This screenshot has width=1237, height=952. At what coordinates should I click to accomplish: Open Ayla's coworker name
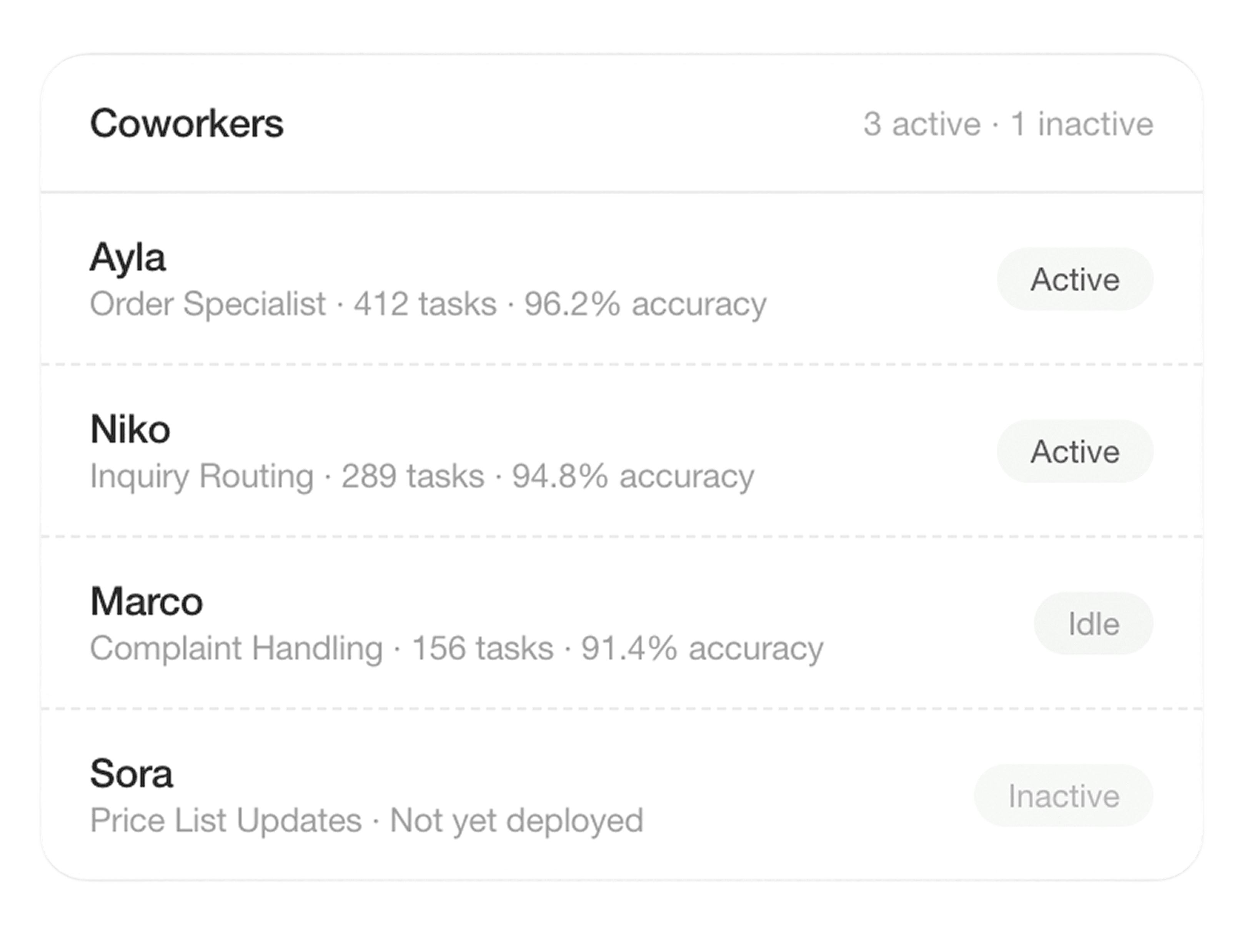[128, 258]
